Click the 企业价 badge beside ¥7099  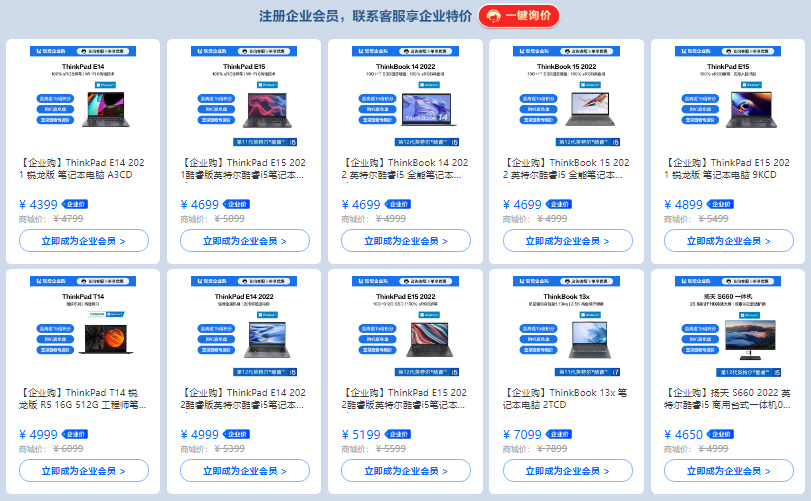point(559,434)
